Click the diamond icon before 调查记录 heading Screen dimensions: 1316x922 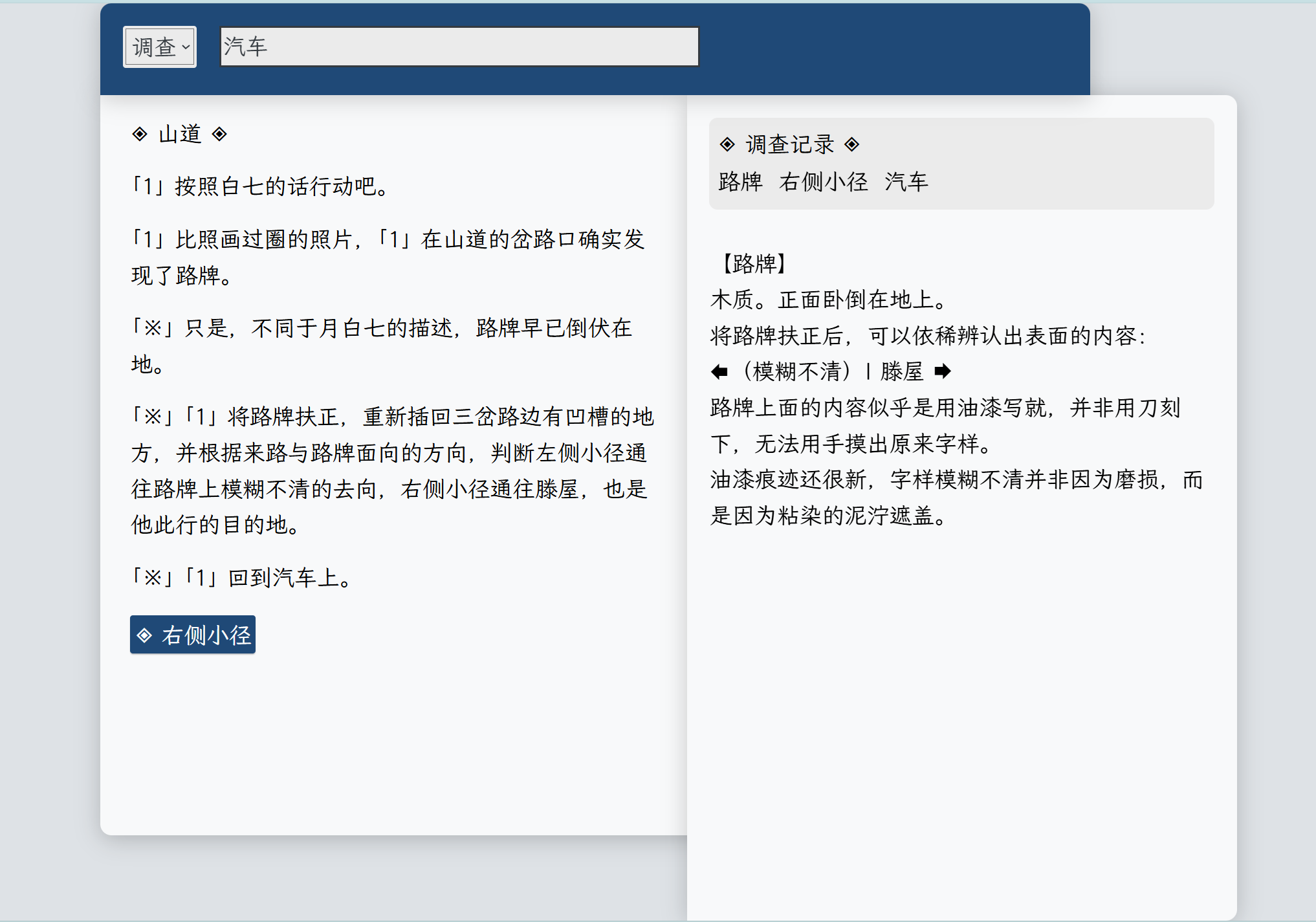pyautogui.click(x=727, y=144)
